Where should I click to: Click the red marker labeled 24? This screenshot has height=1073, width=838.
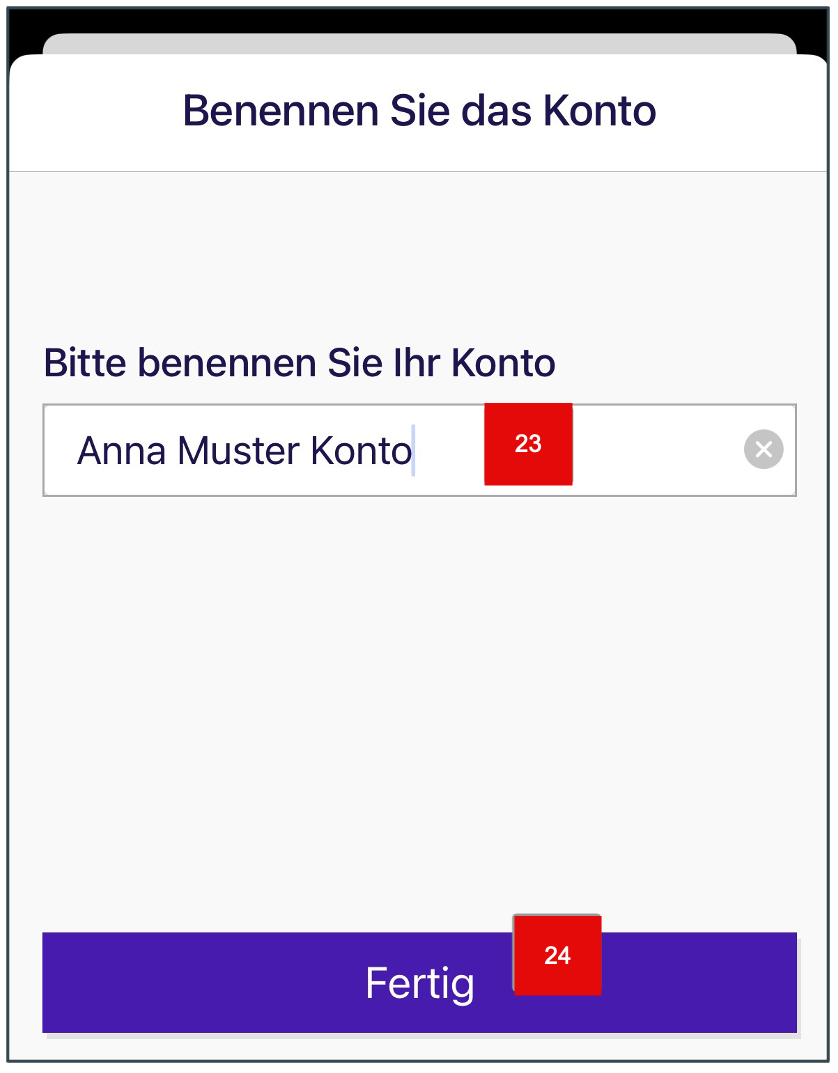pyautogui.click(x=557, y=955)
